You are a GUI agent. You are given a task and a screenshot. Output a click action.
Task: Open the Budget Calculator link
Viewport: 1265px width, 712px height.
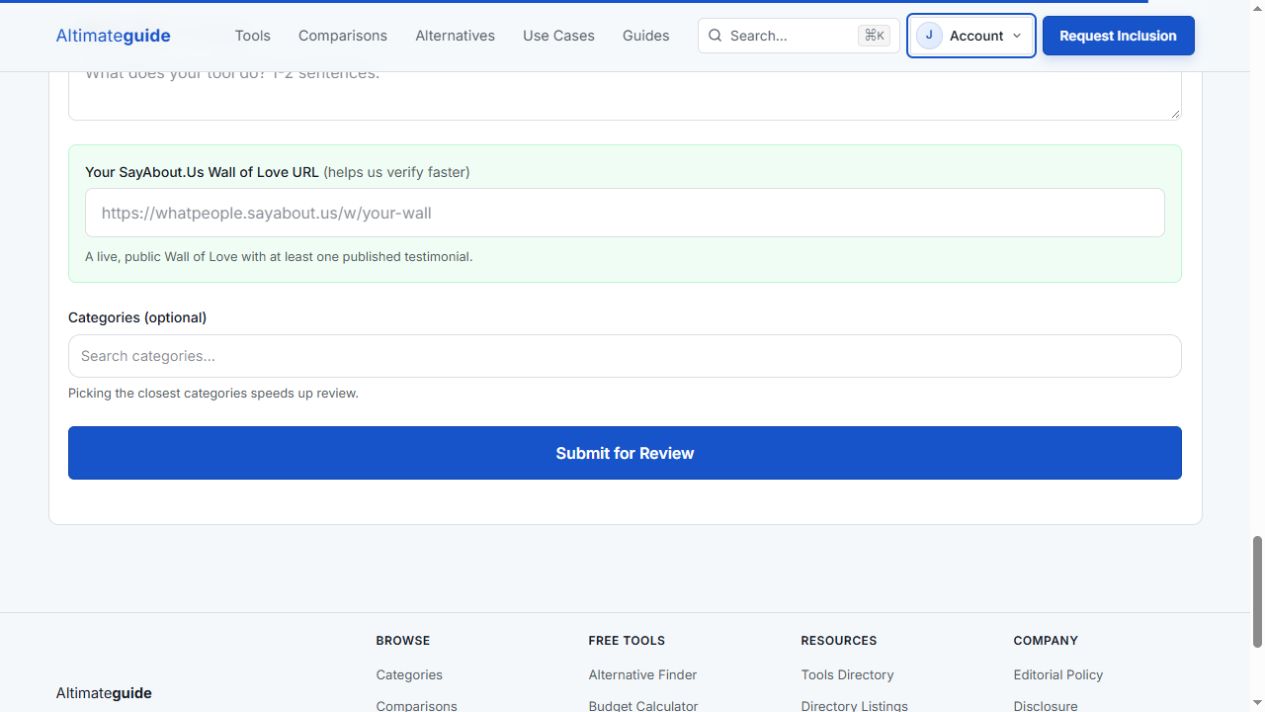pyautogui.click(x=643, y=705)
